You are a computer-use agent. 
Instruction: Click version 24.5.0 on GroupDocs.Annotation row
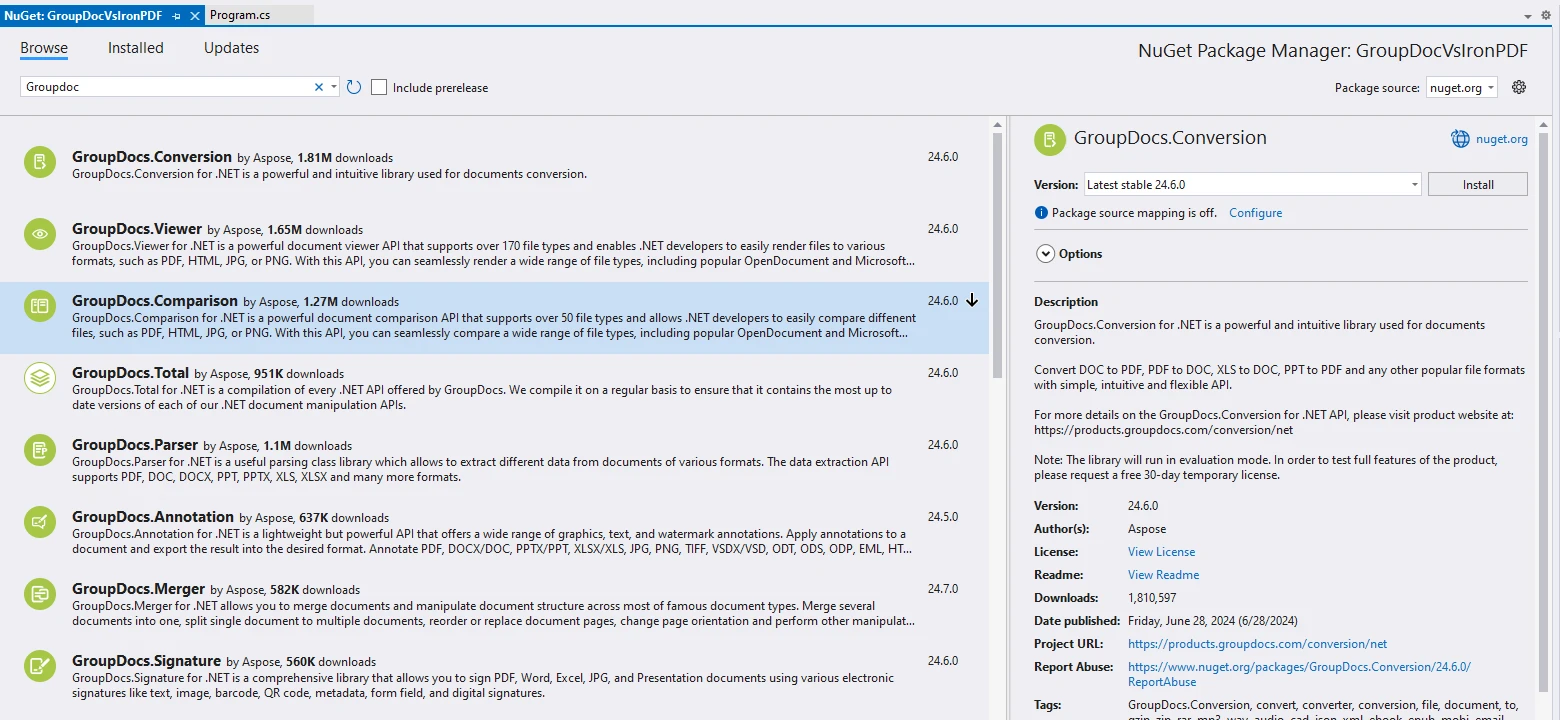942,517
